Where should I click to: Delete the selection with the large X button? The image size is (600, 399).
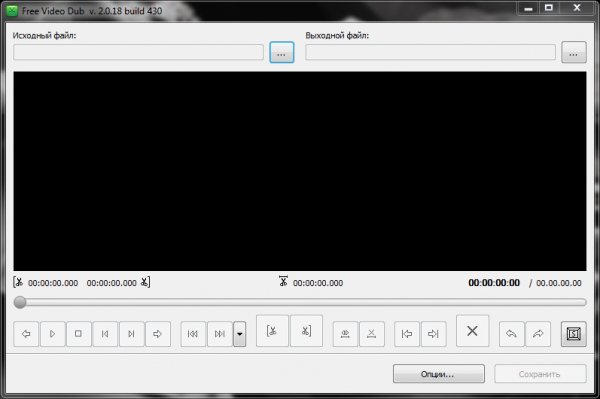point(473,331)
